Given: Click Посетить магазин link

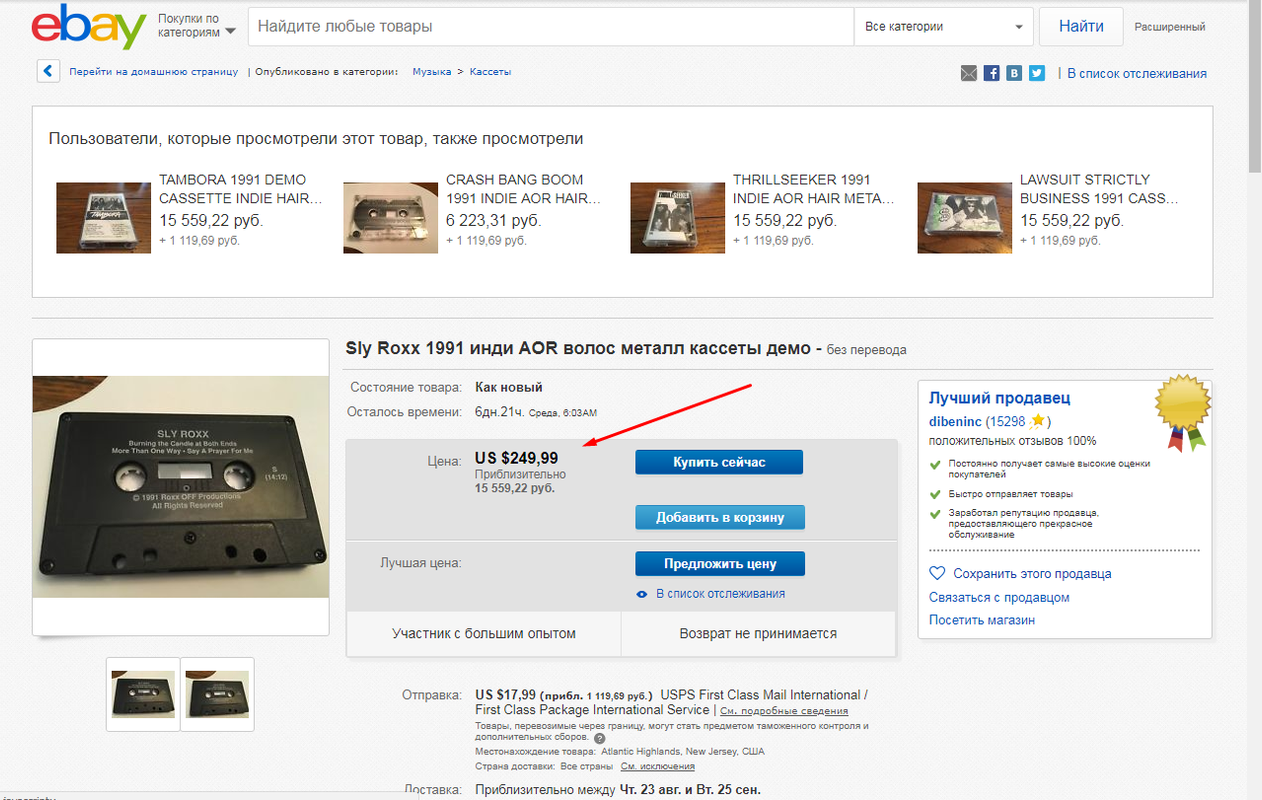Looking at the screenshot, I should click(982, 620).
